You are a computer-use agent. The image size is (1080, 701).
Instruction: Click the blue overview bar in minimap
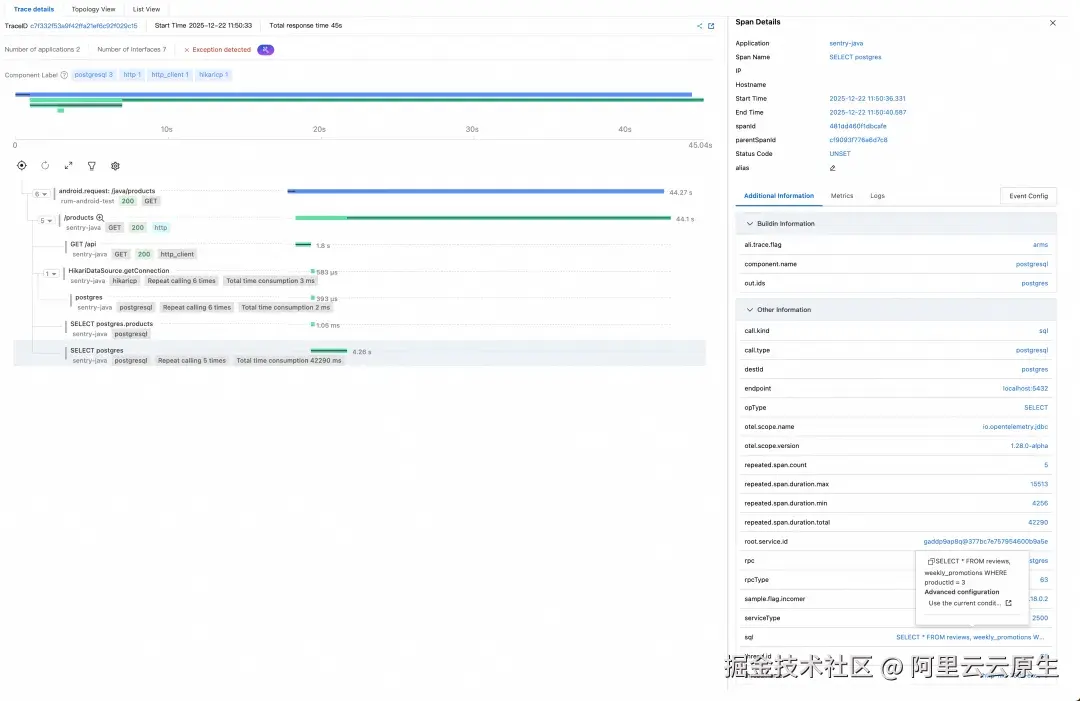pyautogui.click(x=353, y=94)
